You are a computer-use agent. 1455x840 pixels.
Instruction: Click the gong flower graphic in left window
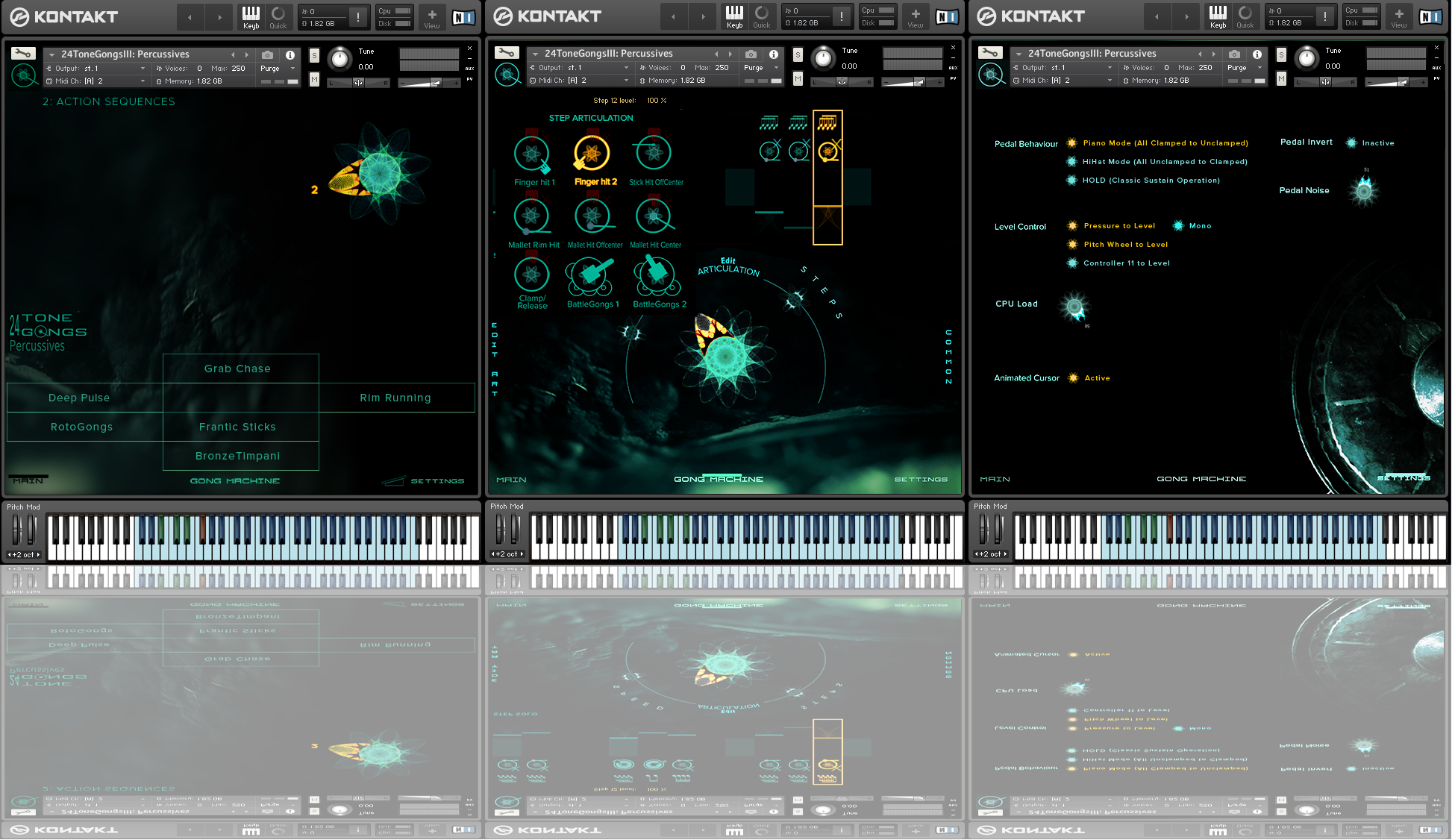pos(379,173)
